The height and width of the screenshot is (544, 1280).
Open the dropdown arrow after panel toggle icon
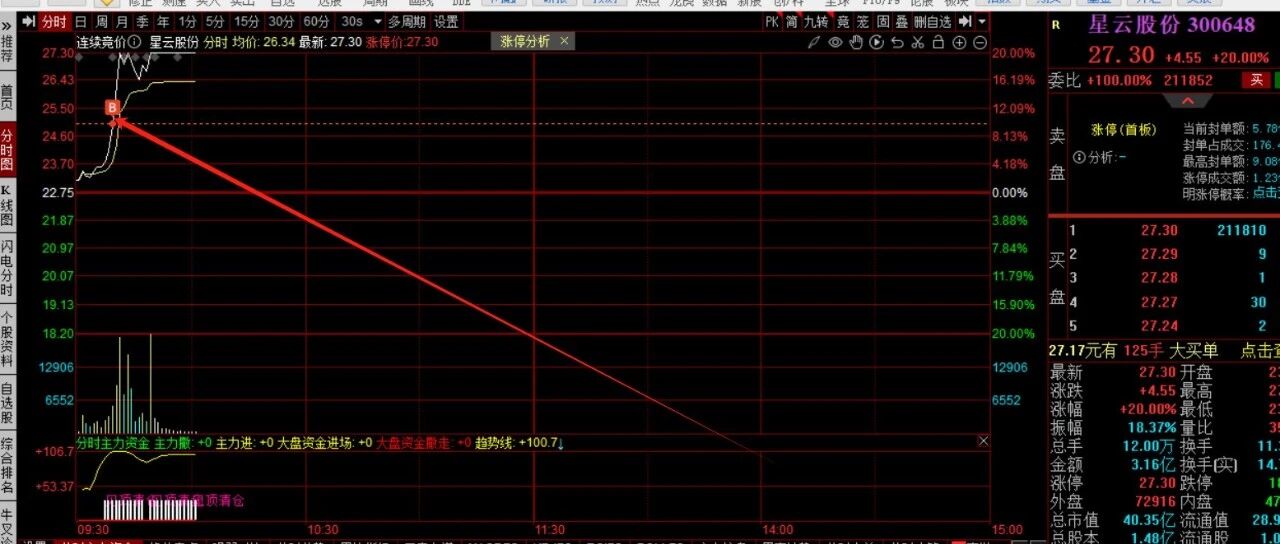click(x=982, y=21)
